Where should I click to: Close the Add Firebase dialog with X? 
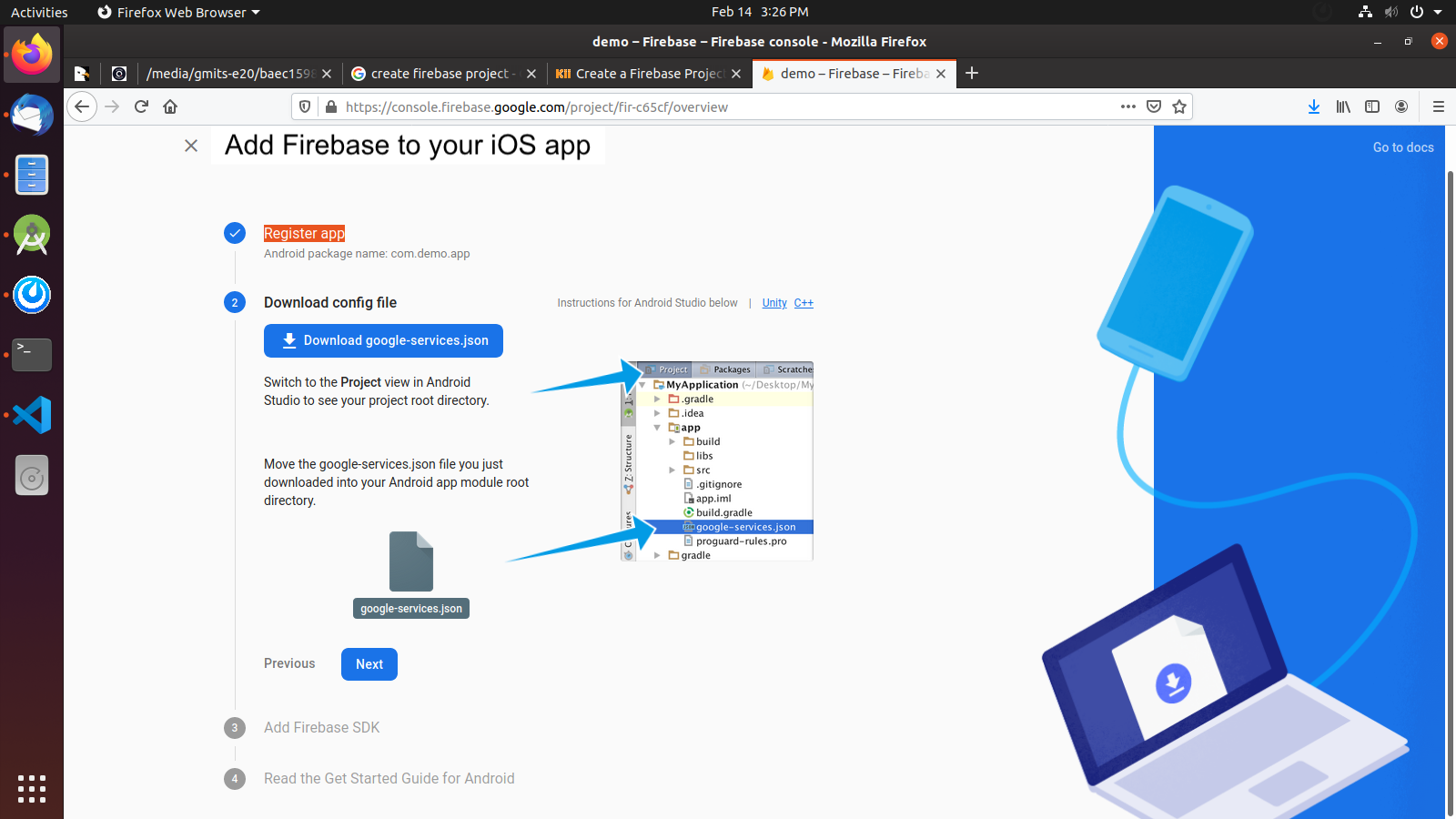pos(191,146)
